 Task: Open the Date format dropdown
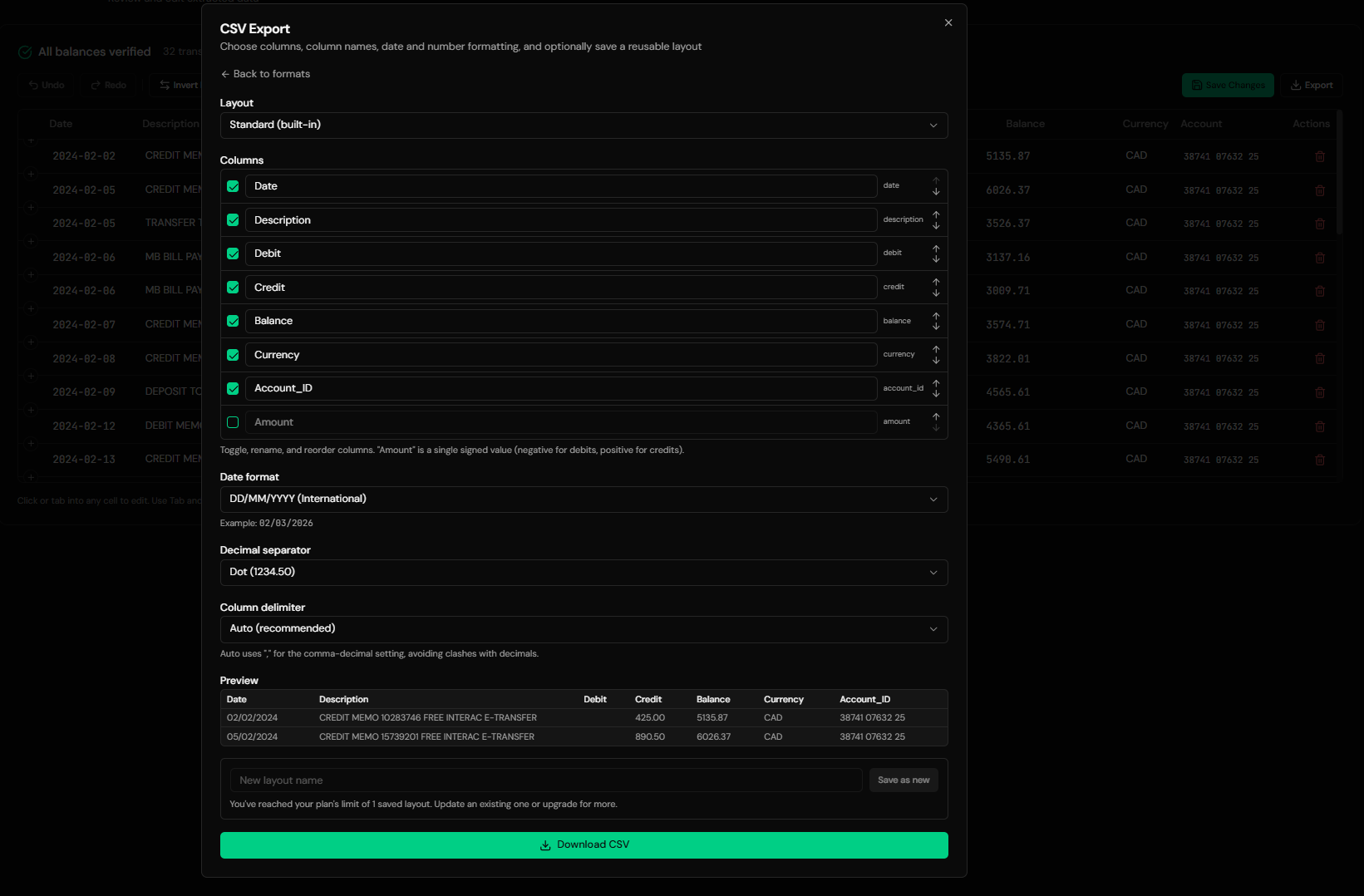[x=584, y=500]
